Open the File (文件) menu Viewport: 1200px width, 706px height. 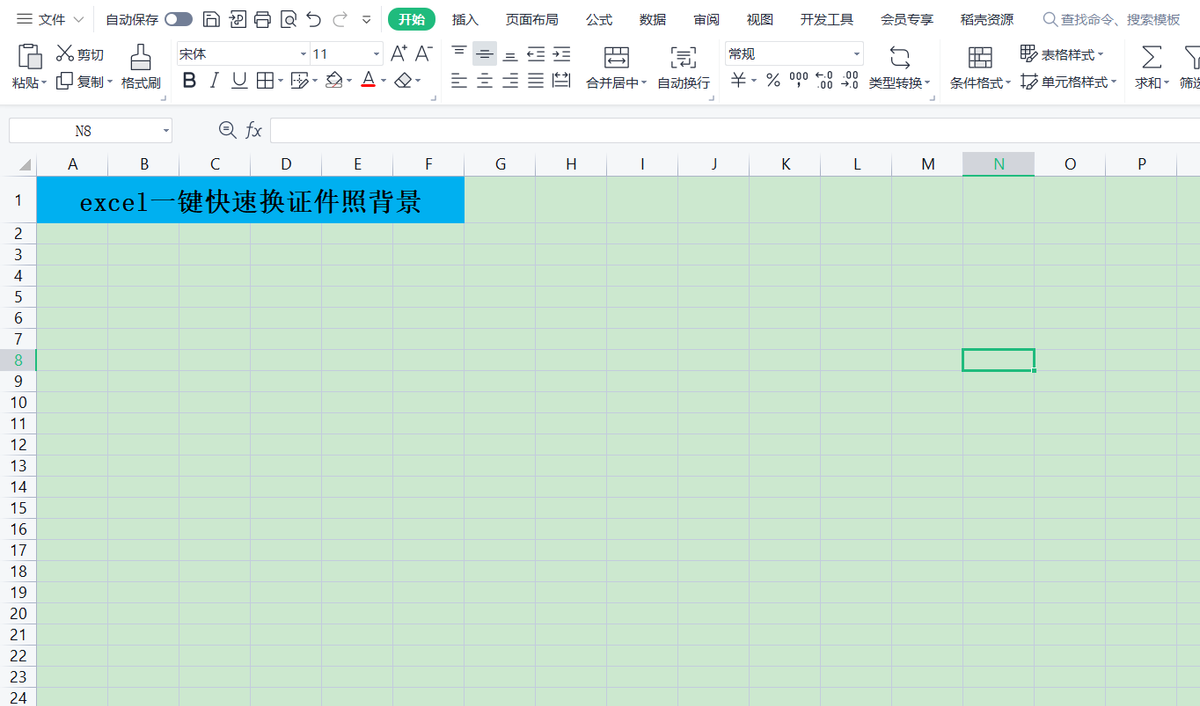[x=49, y=19]
